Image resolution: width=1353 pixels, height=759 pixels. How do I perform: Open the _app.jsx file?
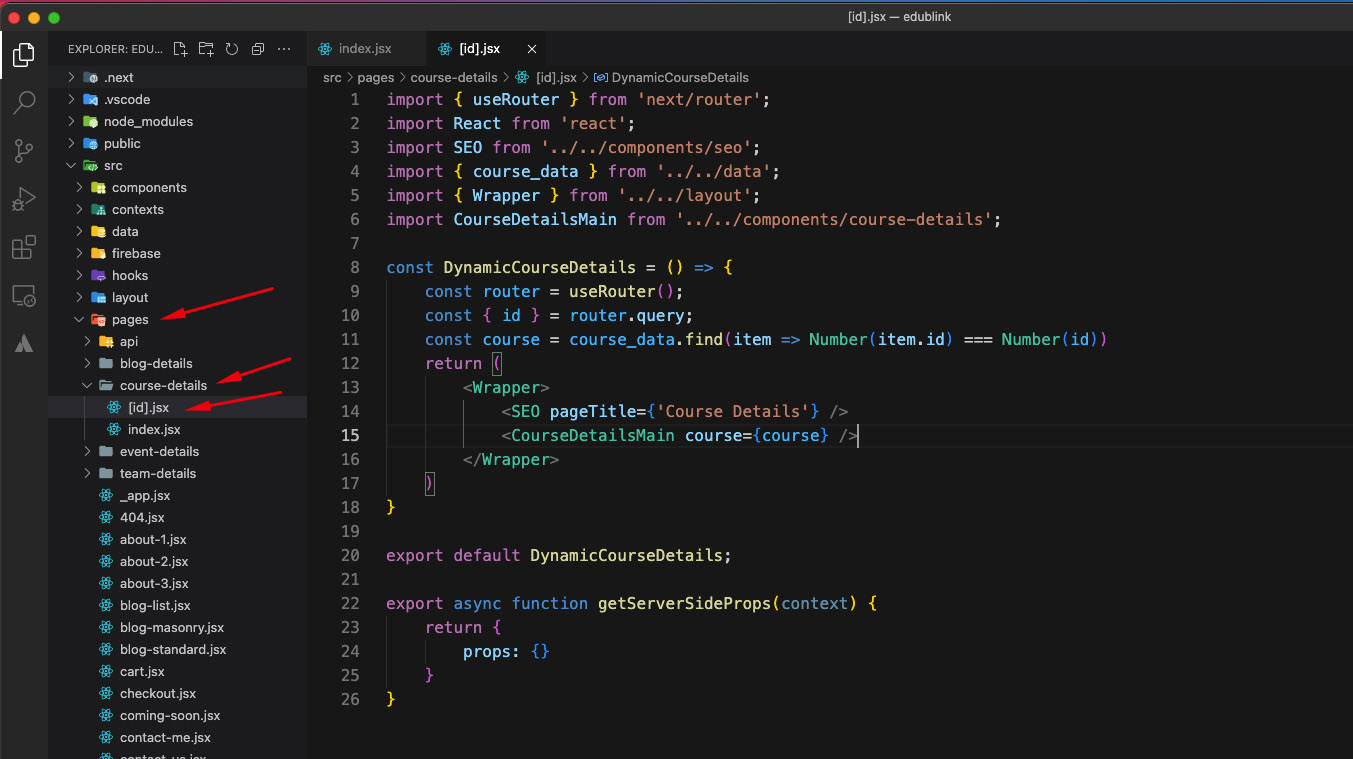click(145, 495)
